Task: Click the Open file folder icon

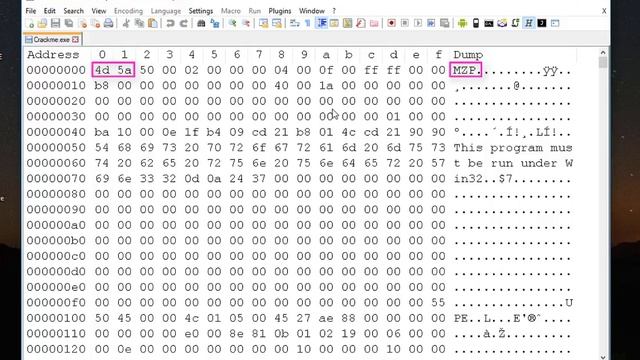Action: click(42, 24)
